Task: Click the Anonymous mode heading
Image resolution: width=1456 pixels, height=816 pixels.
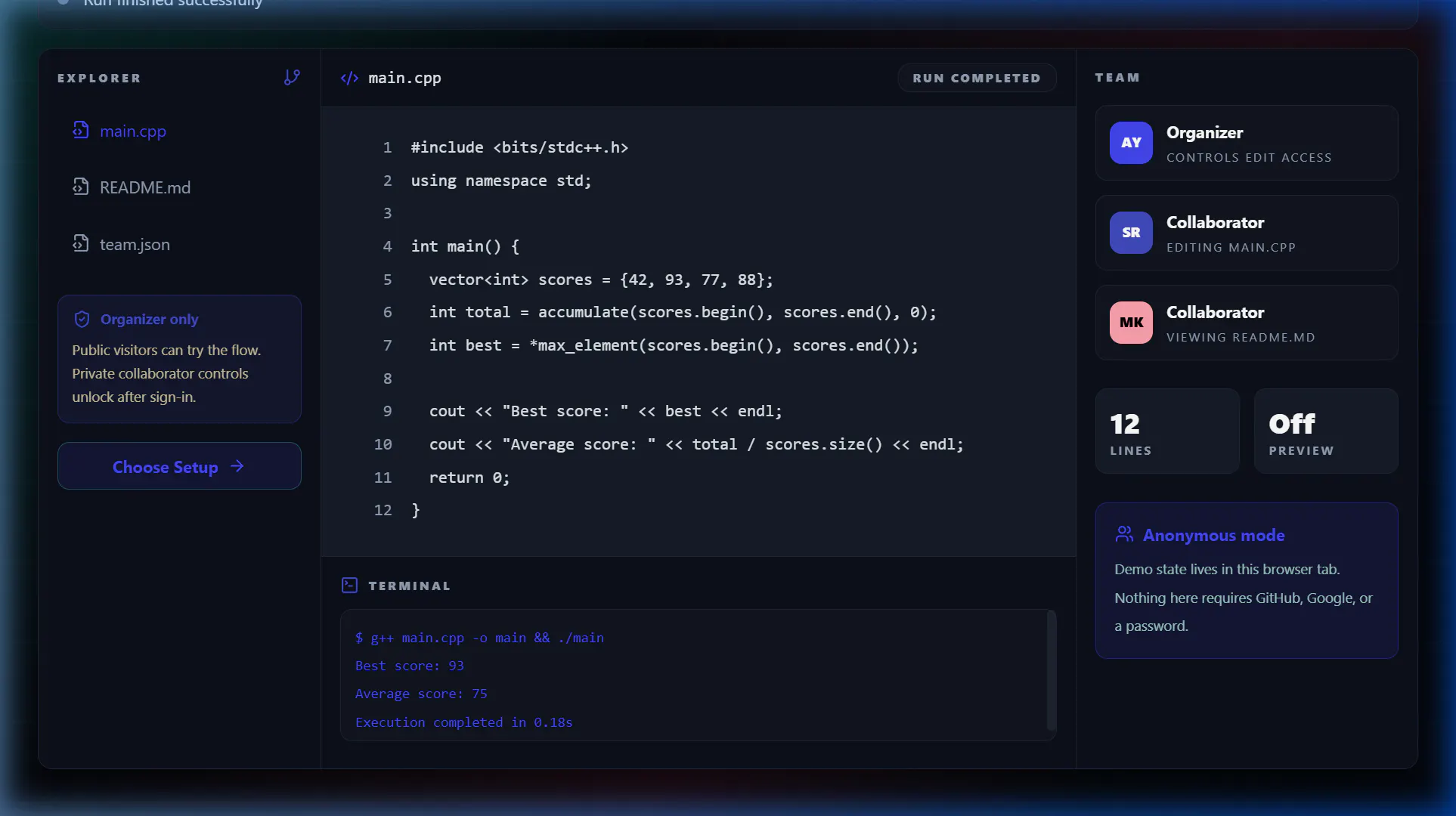Action: [1213, 535]
